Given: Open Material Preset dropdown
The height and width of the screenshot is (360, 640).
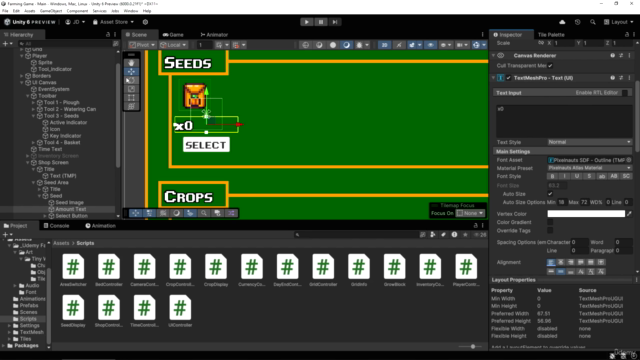Looking at the screenshot, I should (589, 168).
